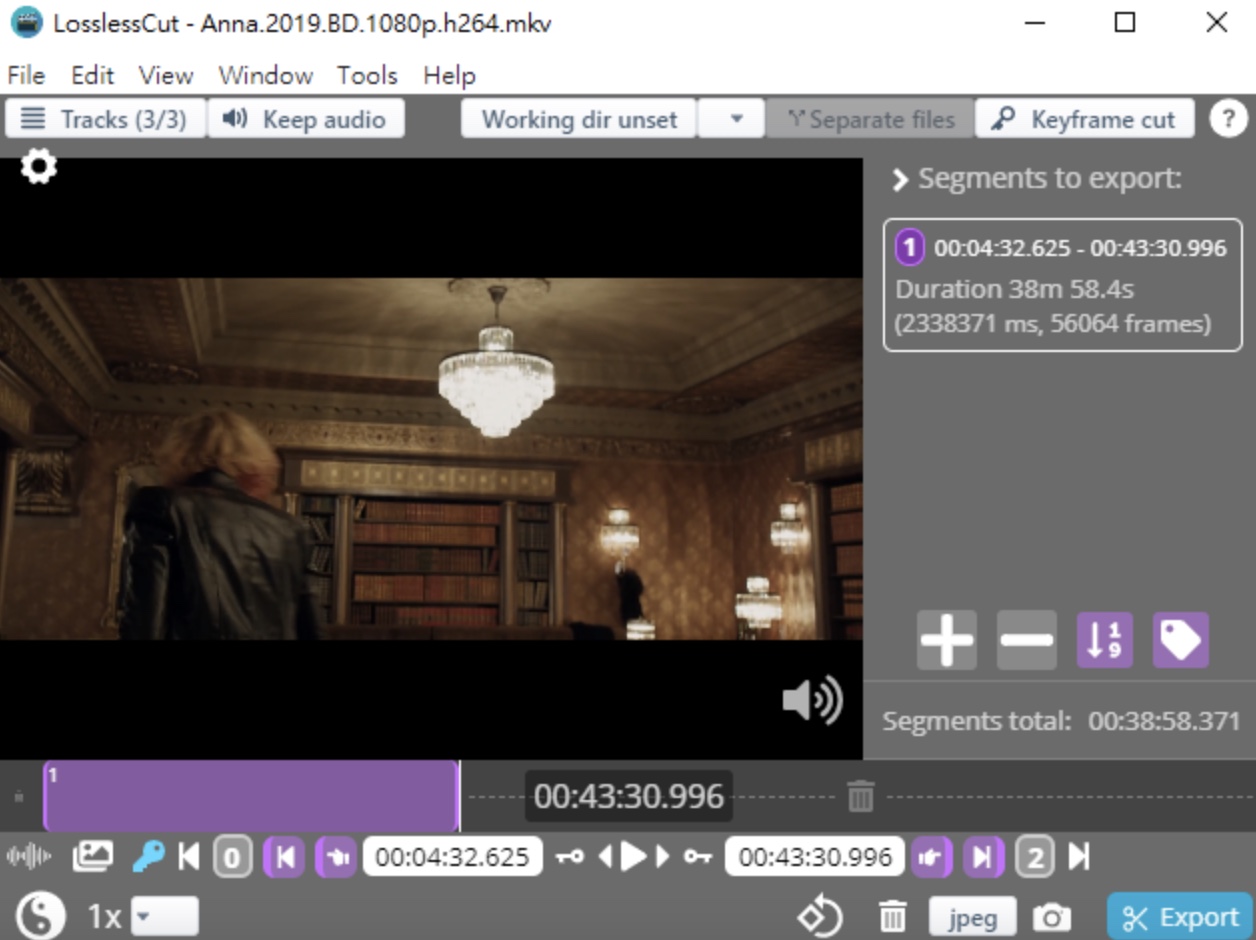Label the segment with the tag icon

pos(1181,639)
